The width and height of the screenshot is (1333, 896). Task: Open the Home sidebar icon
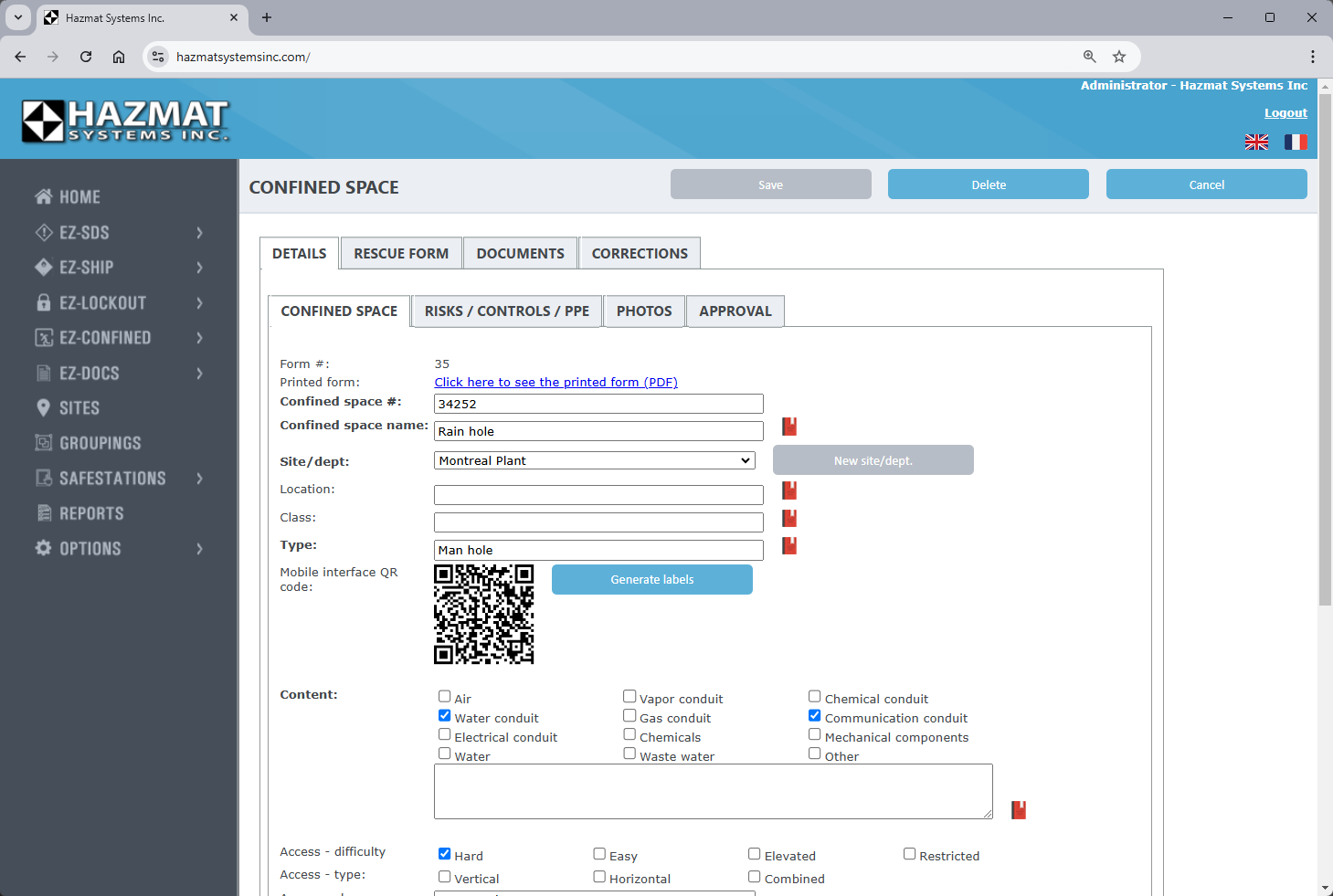click(x=43, y=196)
